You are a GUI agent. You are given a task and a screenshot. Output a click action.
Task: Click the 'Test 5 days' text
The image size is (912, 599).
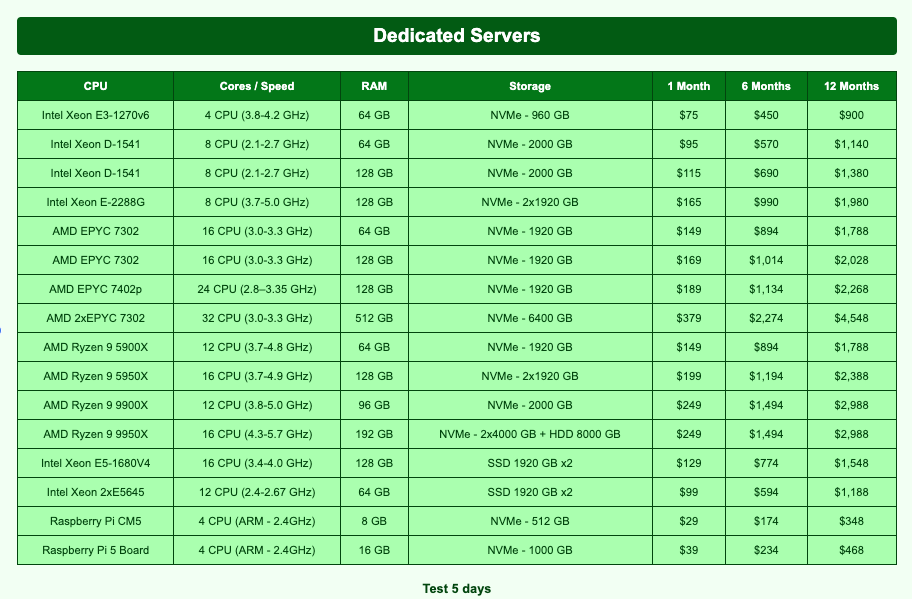[457, 589]
